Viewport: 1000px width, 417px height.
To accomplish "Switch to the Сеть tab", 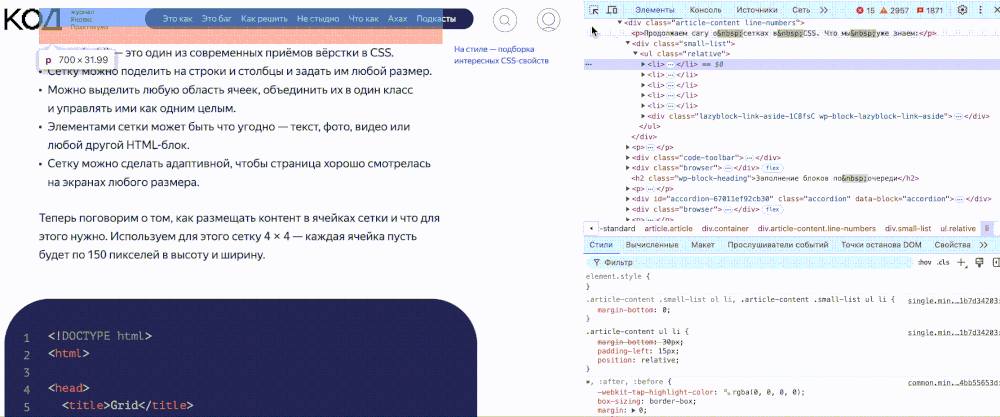I will 801,10.
